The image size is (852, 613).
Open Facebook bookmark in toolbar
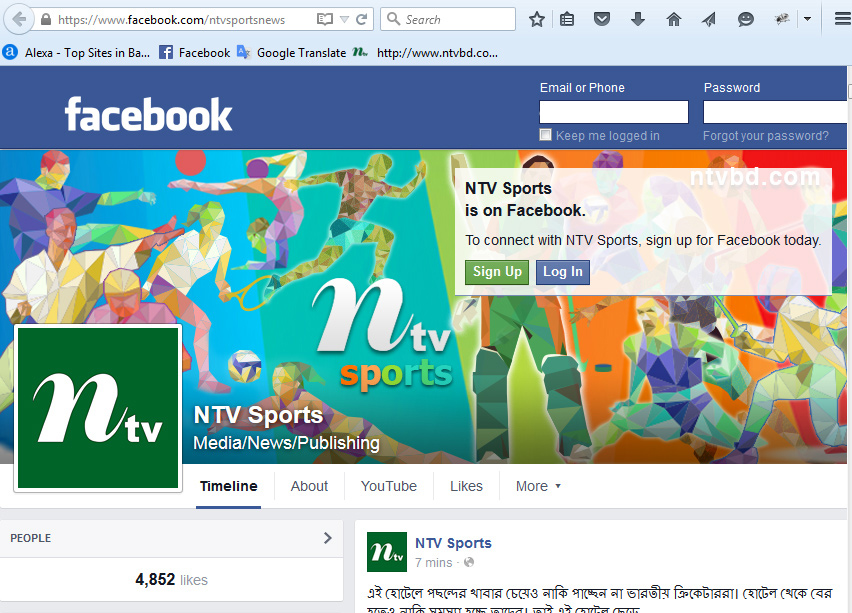click(195, 53)
